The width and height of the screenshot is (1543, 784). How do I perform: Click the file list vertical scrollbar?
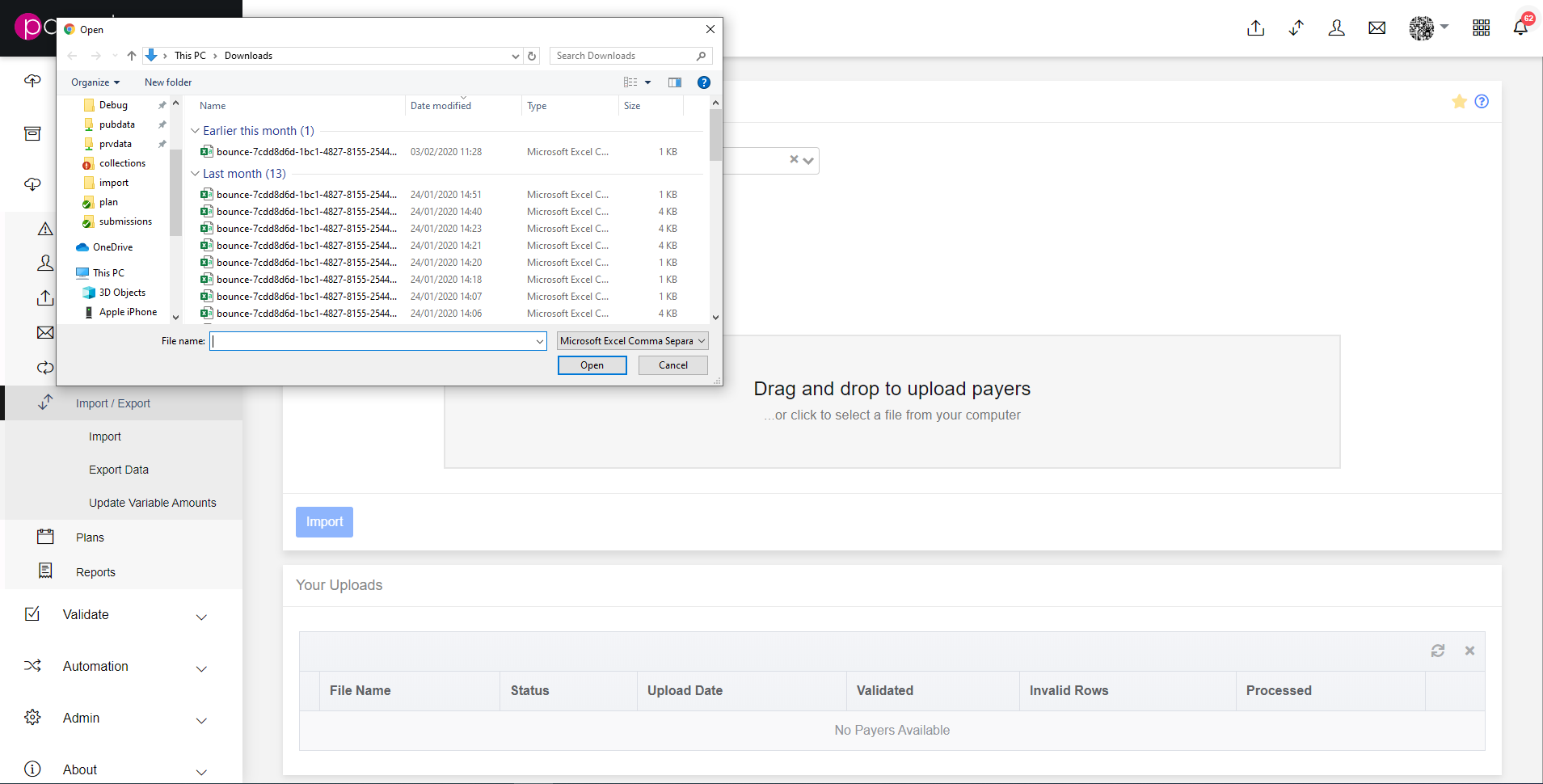715,134
